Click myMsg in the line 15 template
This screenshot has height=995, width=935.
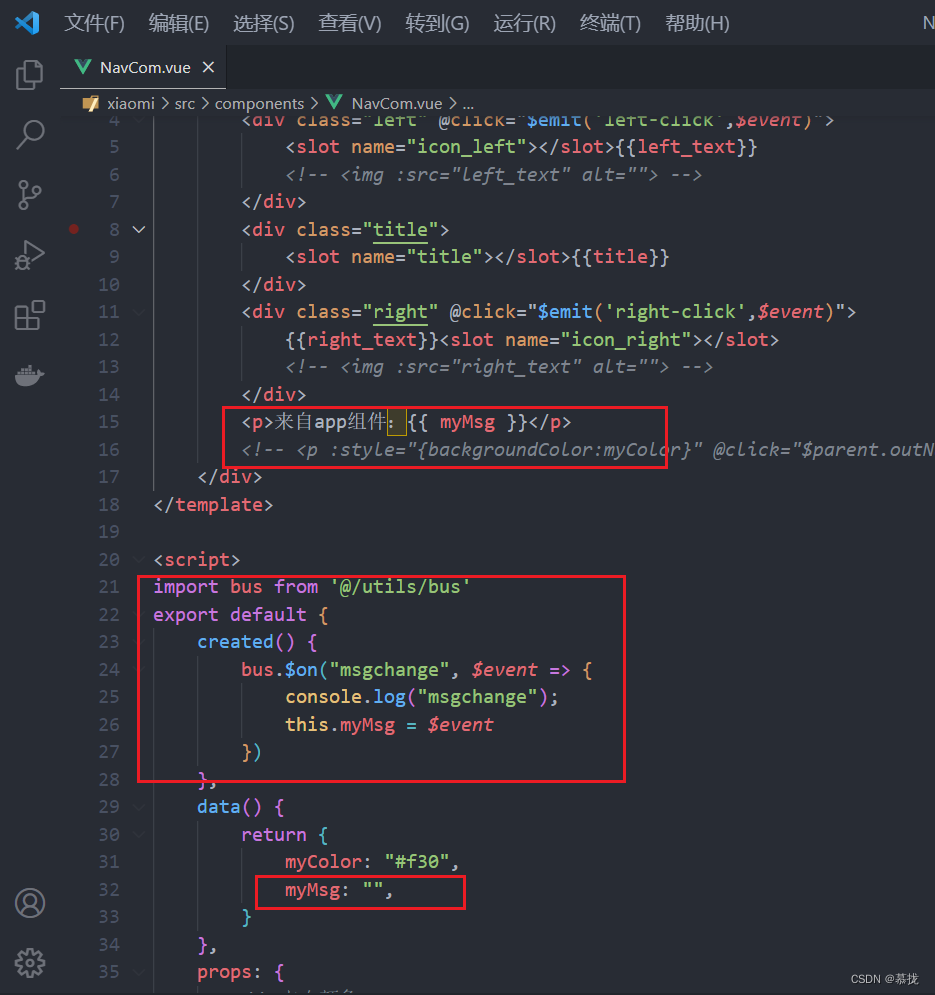pos(467,422)
